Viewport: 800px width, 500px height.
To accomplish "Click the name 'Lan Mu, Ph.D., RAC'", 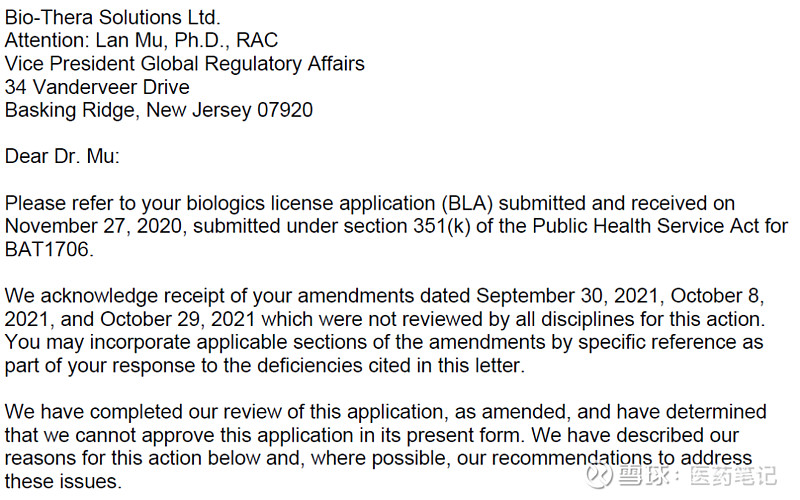I will pos(187,41).
